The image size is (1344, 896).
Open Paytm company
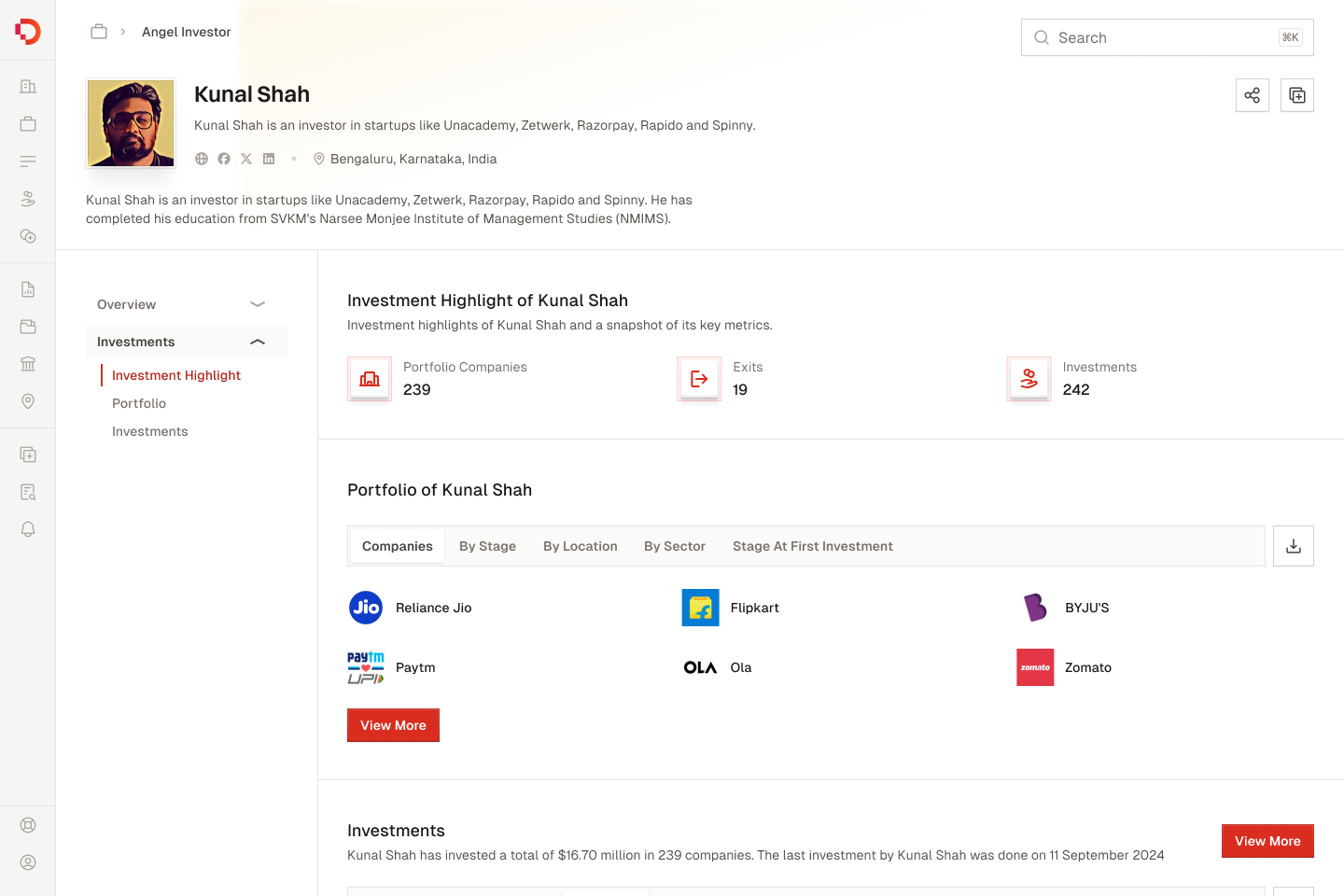[392, 667]
